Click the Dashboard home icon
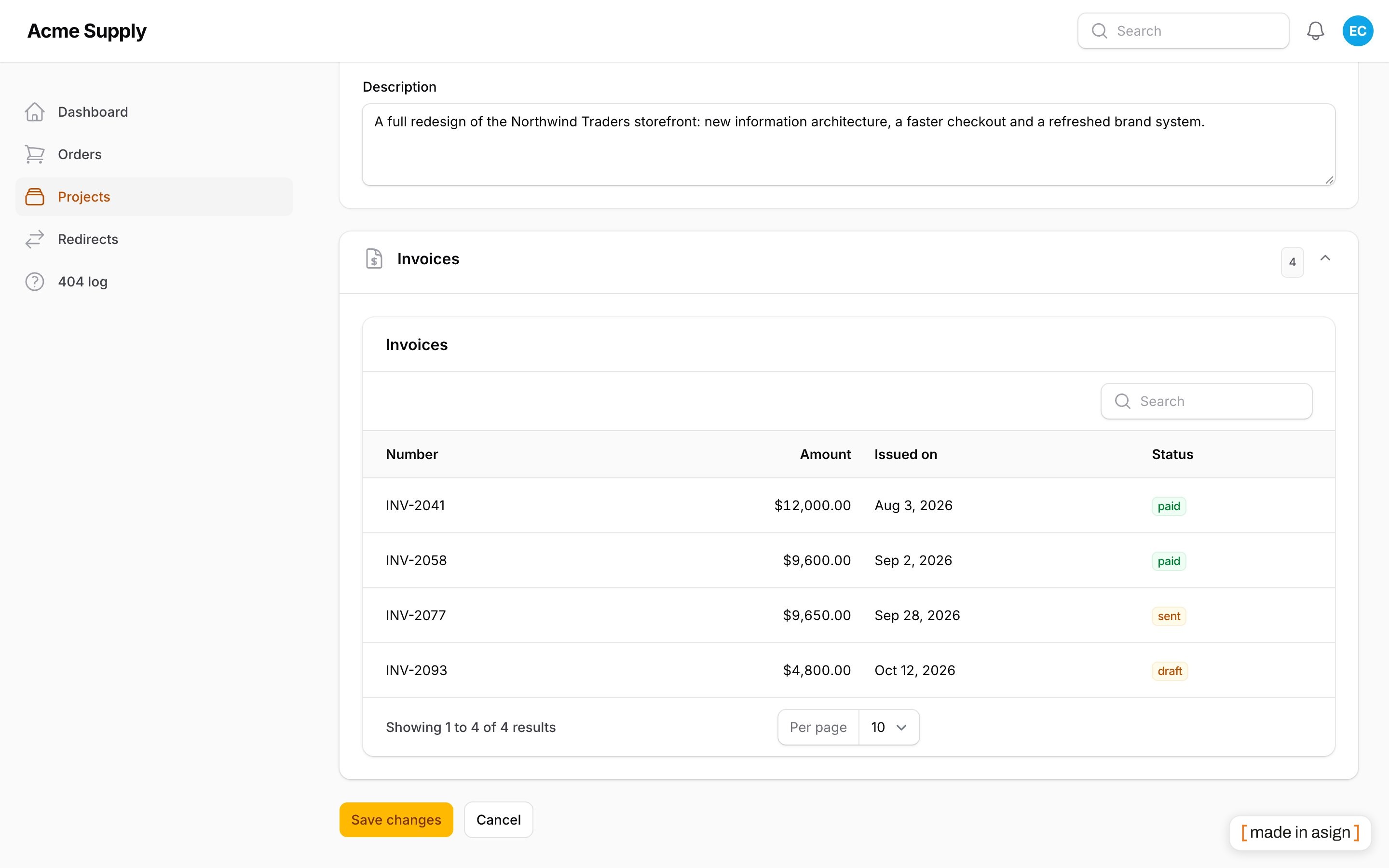This screenshot has width=1389, height=868. [34, 112]
